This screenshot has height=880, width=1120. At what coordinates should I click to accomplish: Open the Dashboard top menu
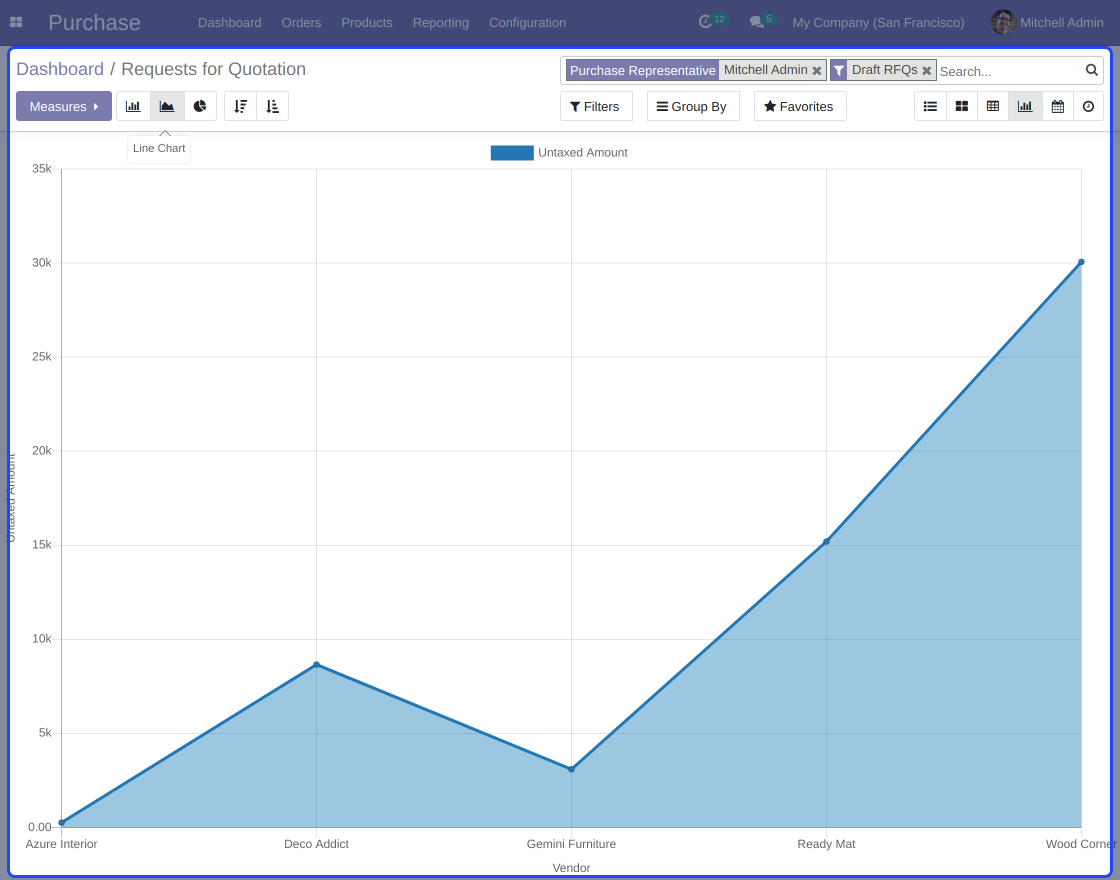pos(229,23)
